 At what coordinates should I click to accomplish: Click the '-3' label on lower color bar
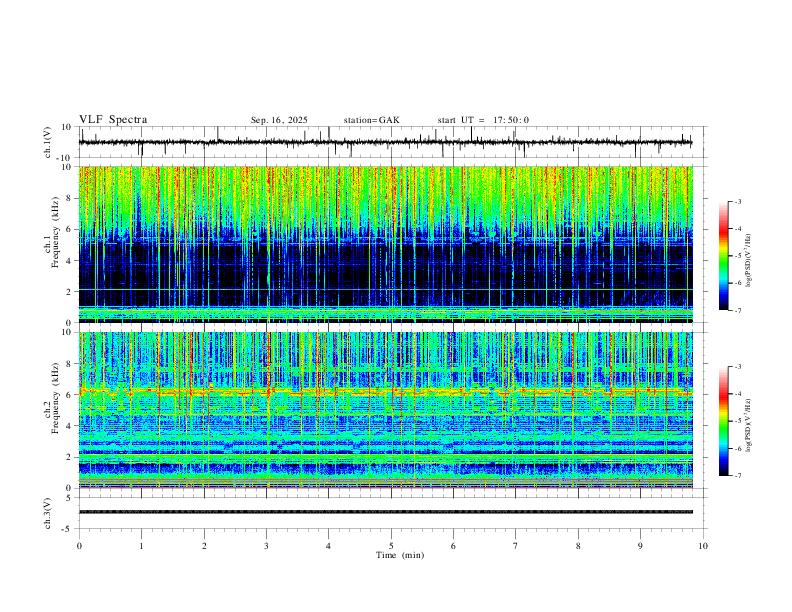pyautogui.click(x=738, y=367)
